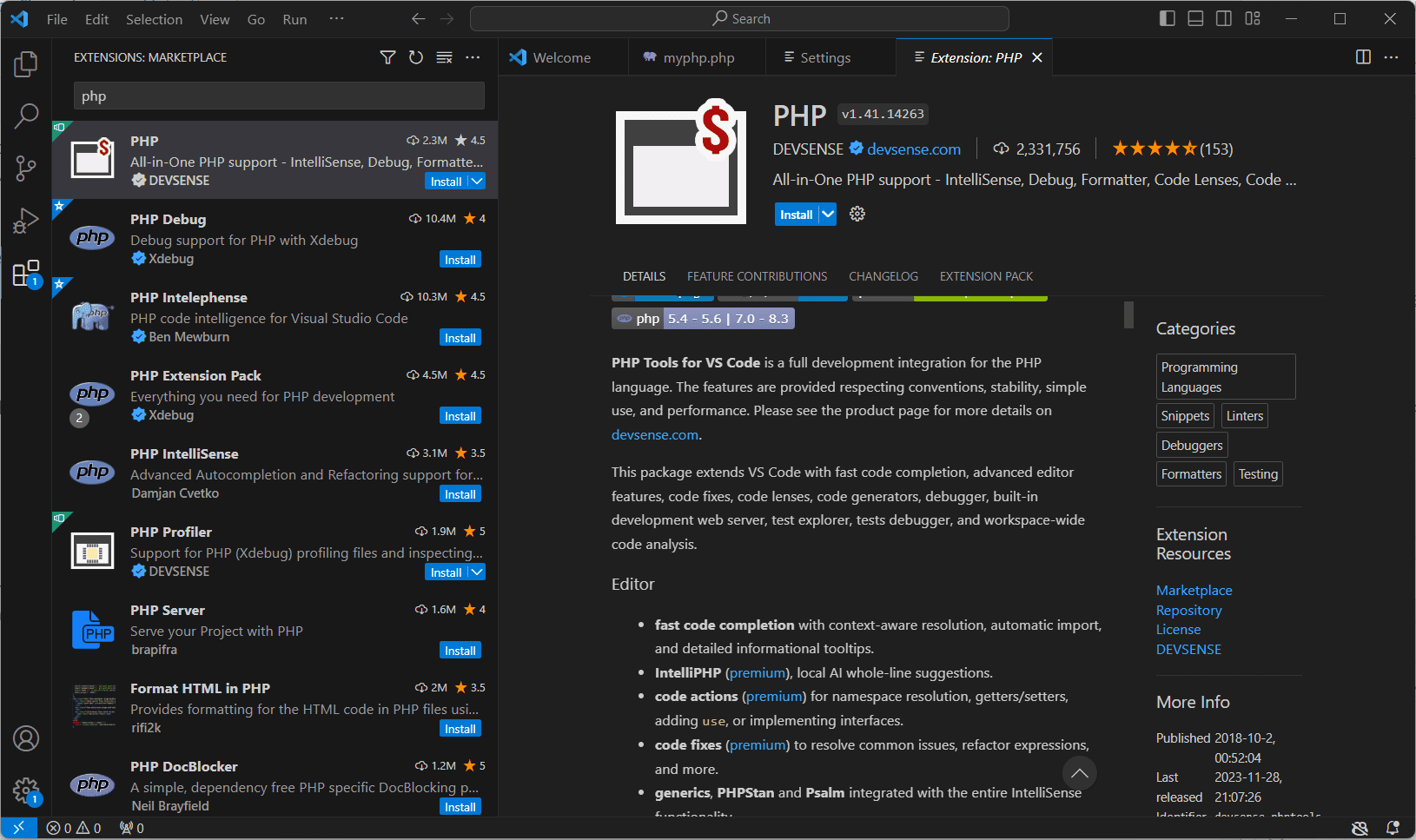Open the Explorer view in the activity bar
The image size is (1416, 840).
pos(25,63)
